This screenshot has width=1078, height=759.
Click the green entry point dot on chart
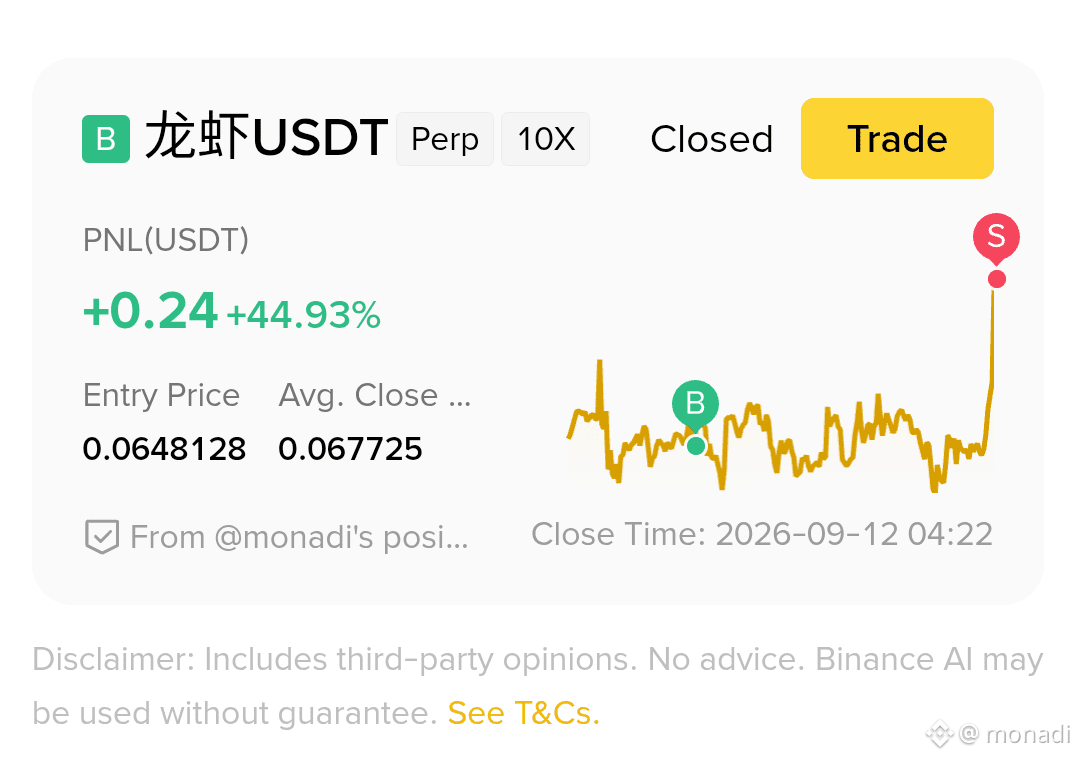pyautogui.click(x=696, y=446)
